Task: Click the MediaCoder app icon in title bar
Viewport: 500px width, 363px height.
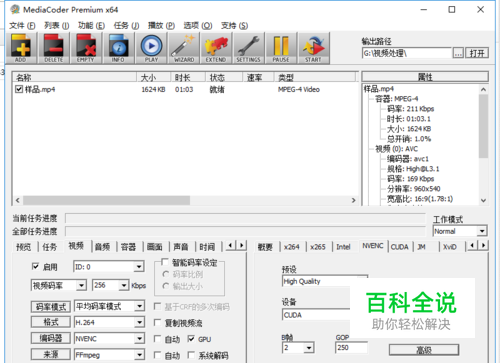Action: pos(15,10)
